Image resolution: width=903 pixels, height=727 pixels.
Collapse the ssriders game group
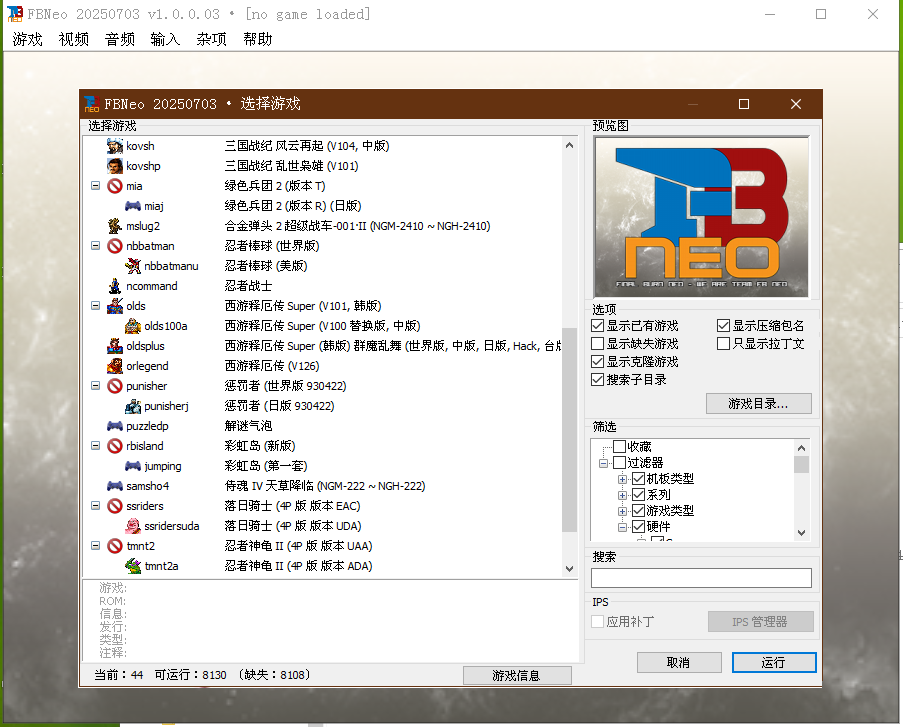point(96,505)
